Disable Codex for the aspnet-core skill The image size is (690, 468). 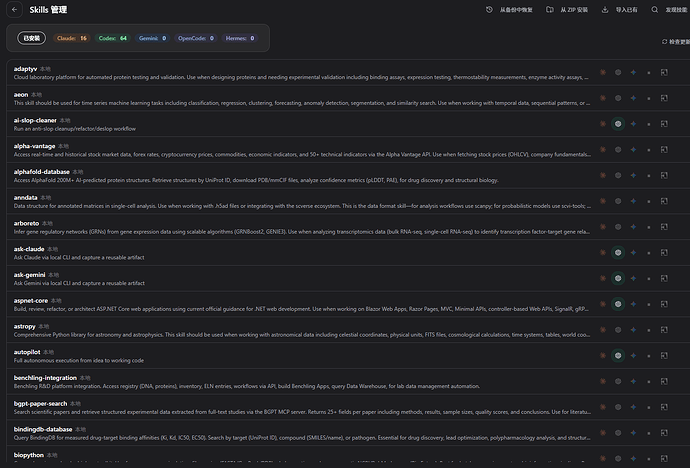(x=618, y=304)
